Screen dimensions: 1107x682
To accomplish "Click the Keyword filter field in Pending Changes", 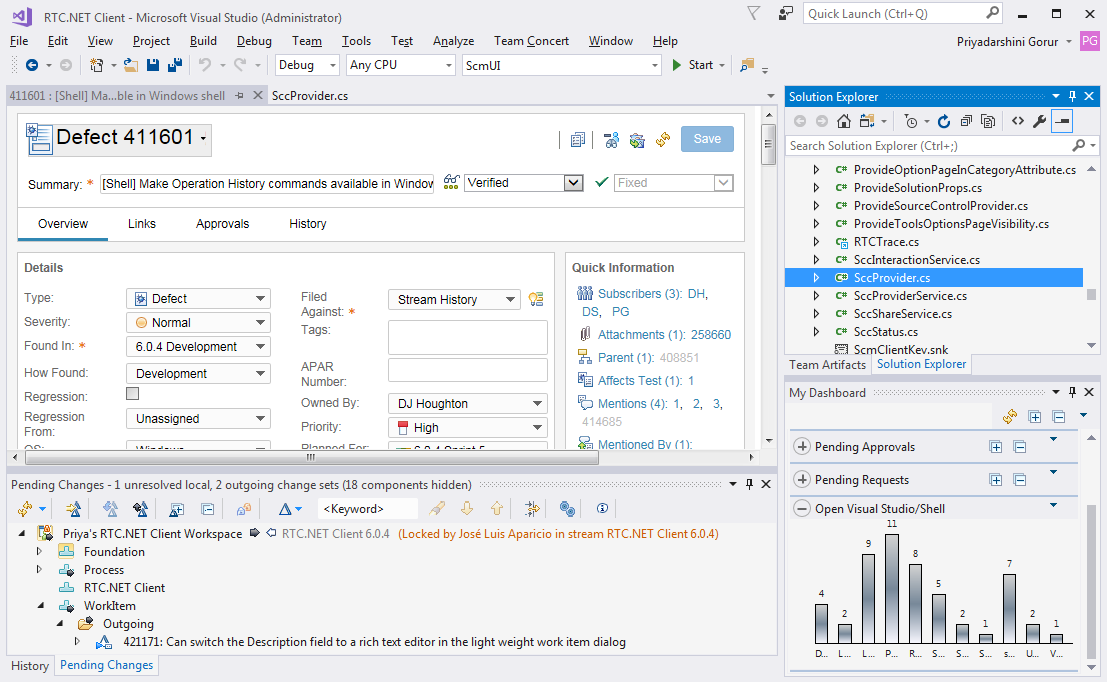I will click(x=368, y=508).
